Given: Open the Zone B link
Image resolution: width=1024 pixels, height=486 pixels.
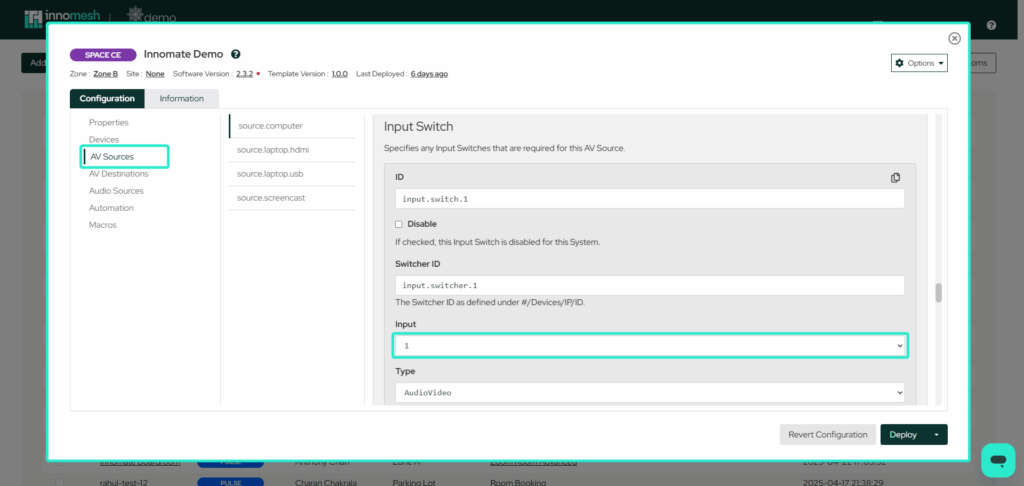Looking at the screenshot, I should pos(106,74).
